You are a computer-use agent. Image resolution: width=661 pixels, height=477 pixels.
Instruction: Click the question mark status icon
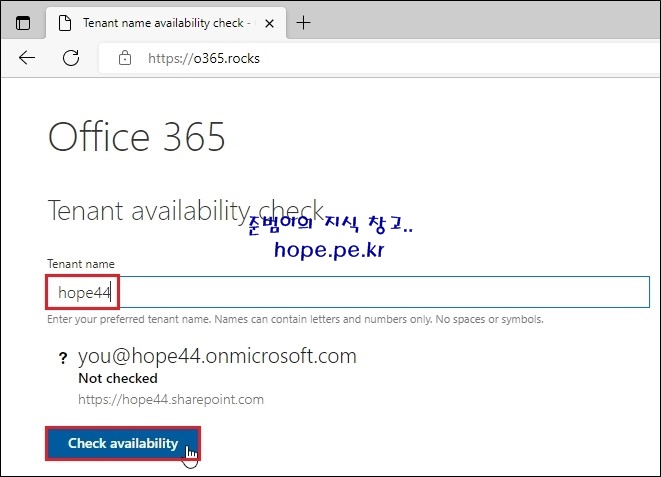tap(63, 358)
